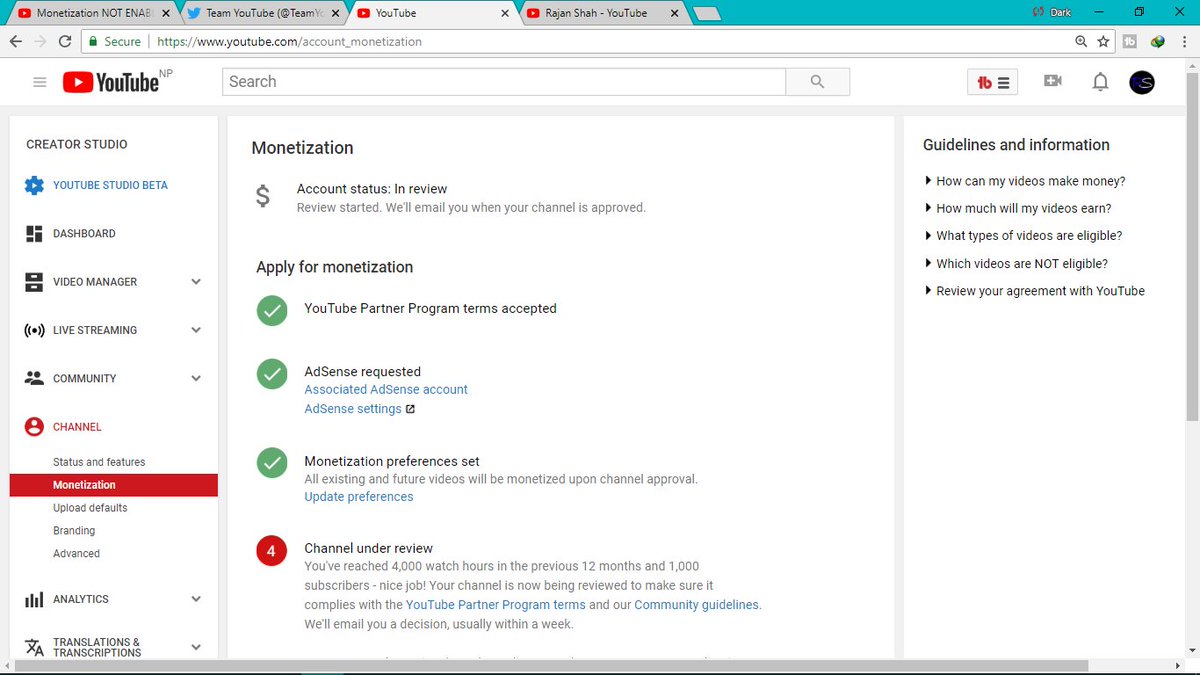This screenshot has width=1200, height=675.
Task: Open a new browser tab
Action: coord(708,14)
